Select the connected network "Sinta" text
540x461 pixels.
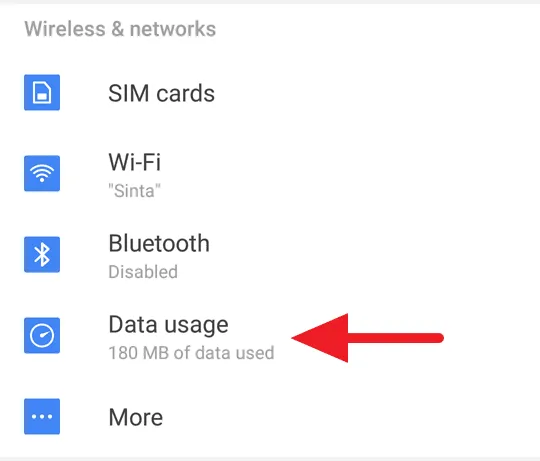135,191
